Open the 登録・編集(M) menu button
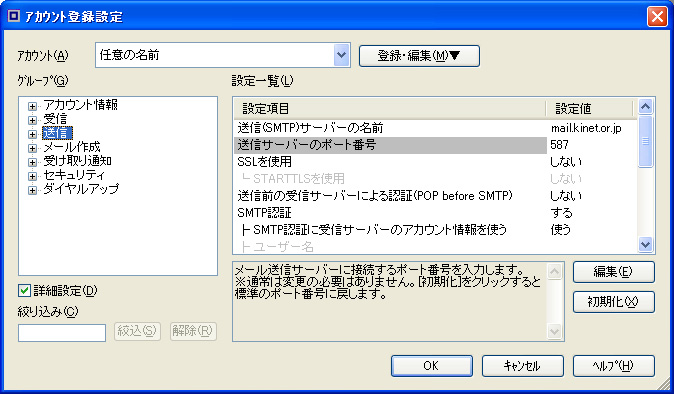 coord(419,56)
